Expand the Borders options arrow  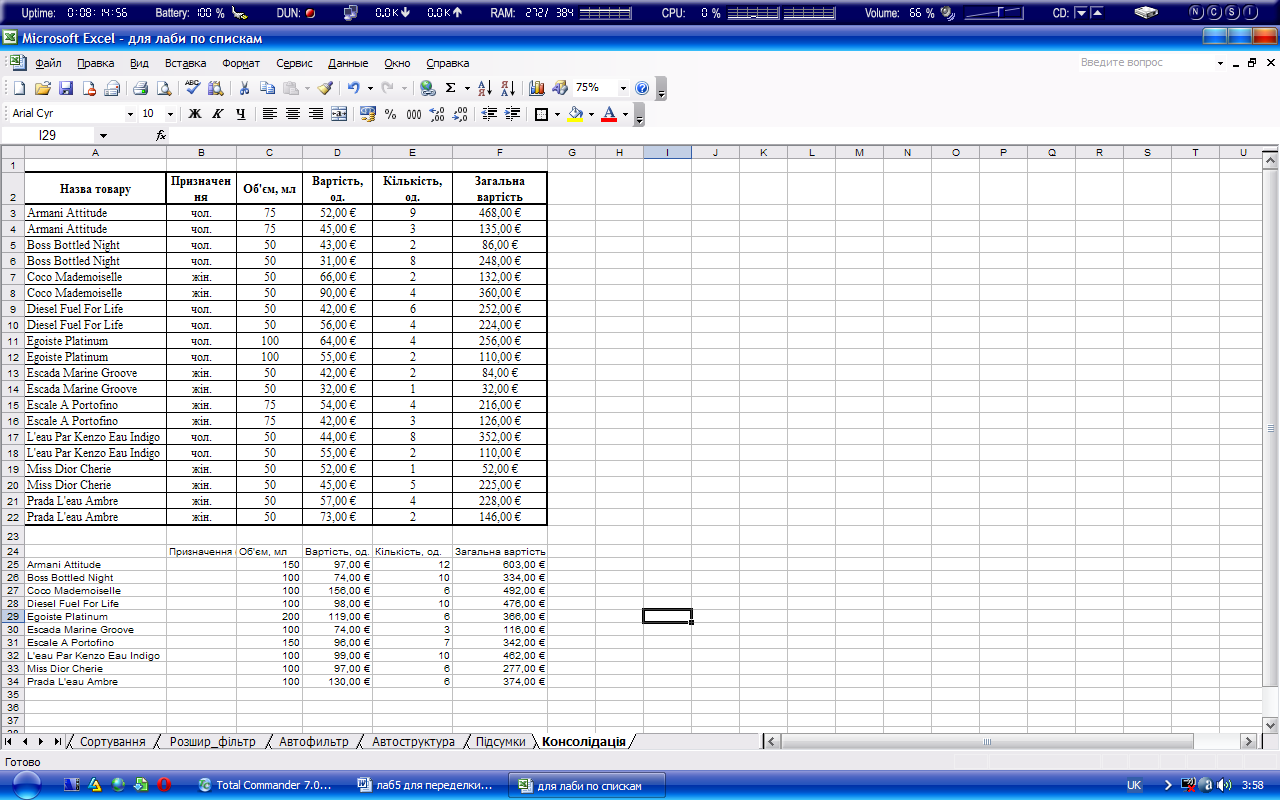(557, 114)
